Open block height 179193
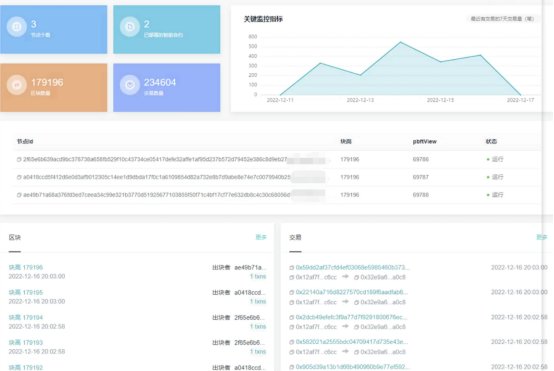Image resolution: width=554 pixels, height=371 pixels. pyautogui.click(x=26, y=342)
